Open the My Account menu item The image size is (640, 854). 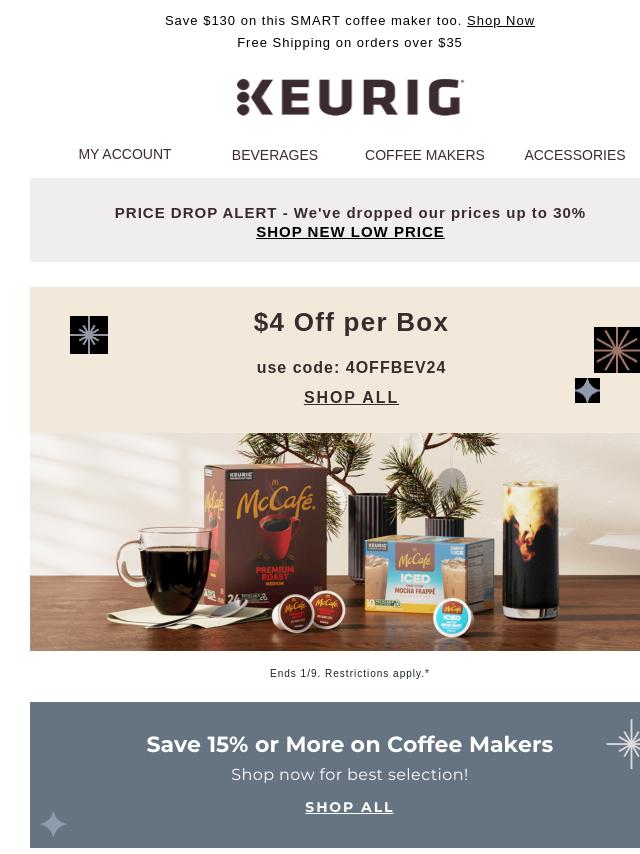tap(125, 154)
